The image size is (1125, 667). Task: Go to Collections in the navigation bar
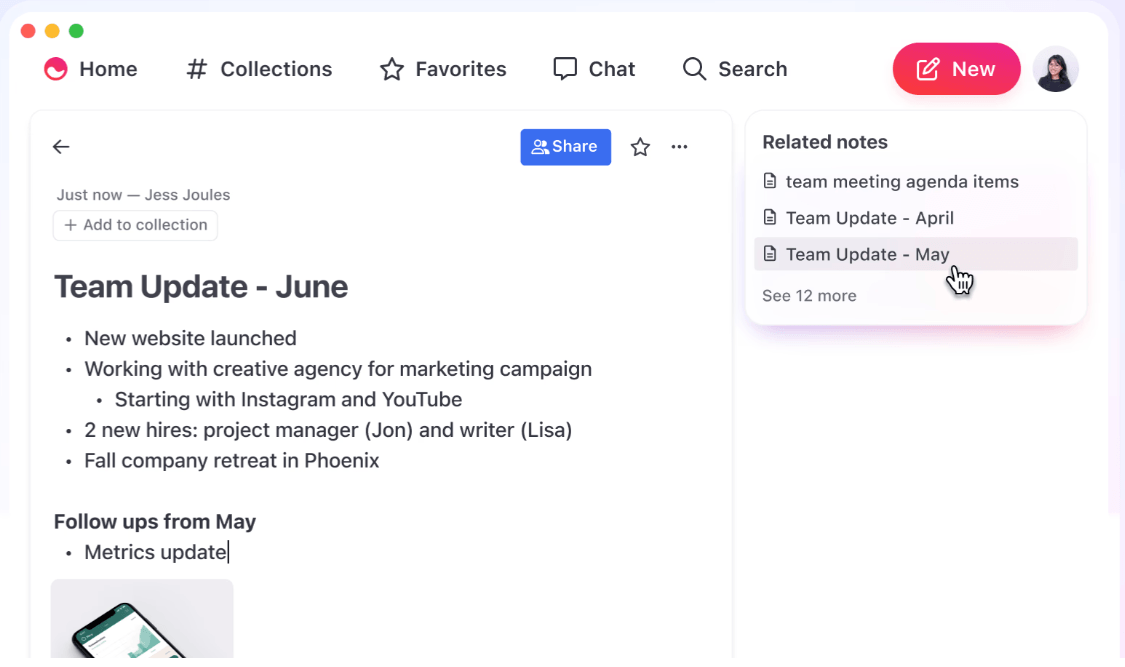point(259,69)
